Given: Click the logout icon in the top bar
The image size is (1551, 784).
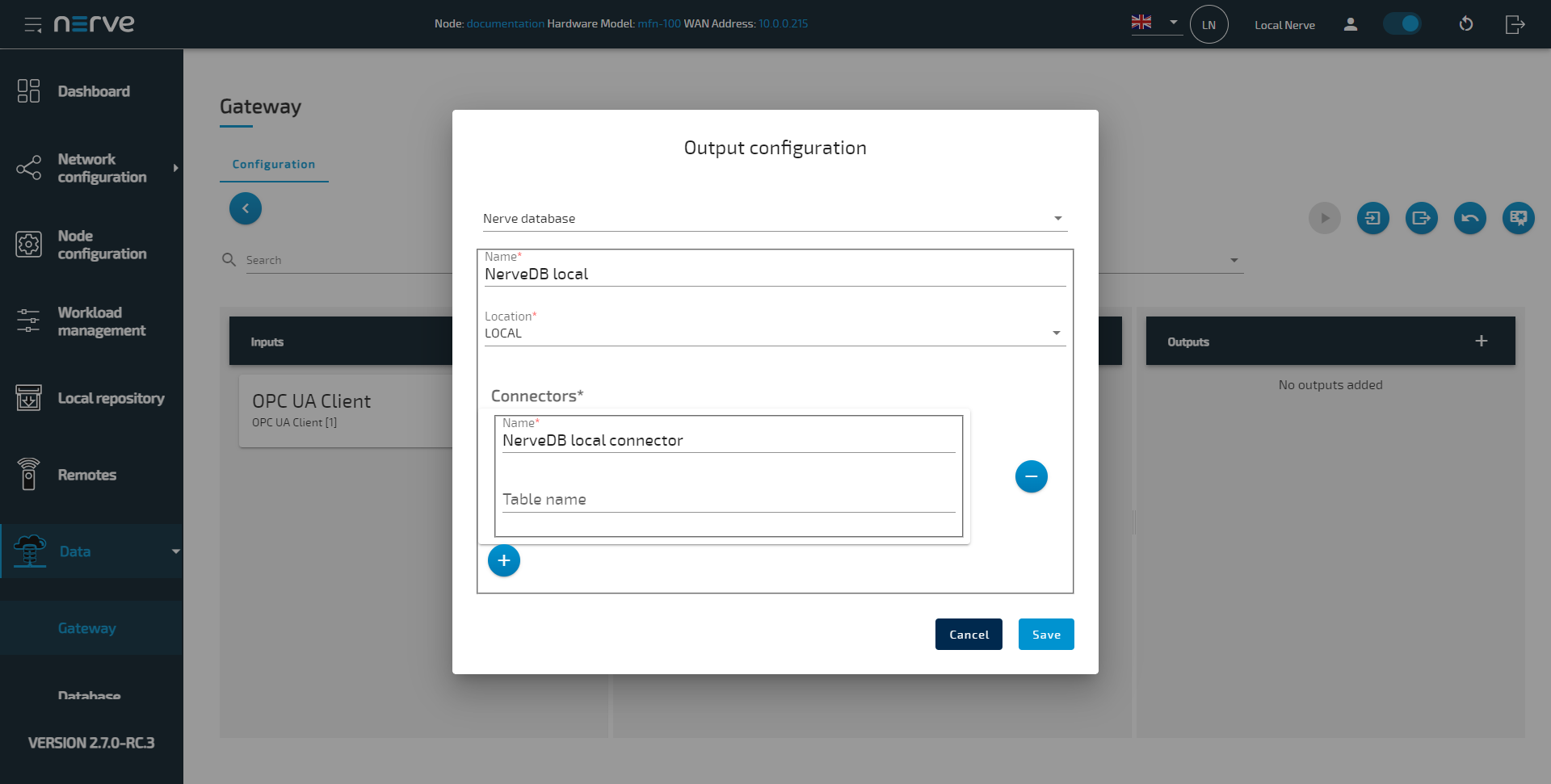Looking at the screenshot, I should pyautogui.click(x=1515, y=24).
